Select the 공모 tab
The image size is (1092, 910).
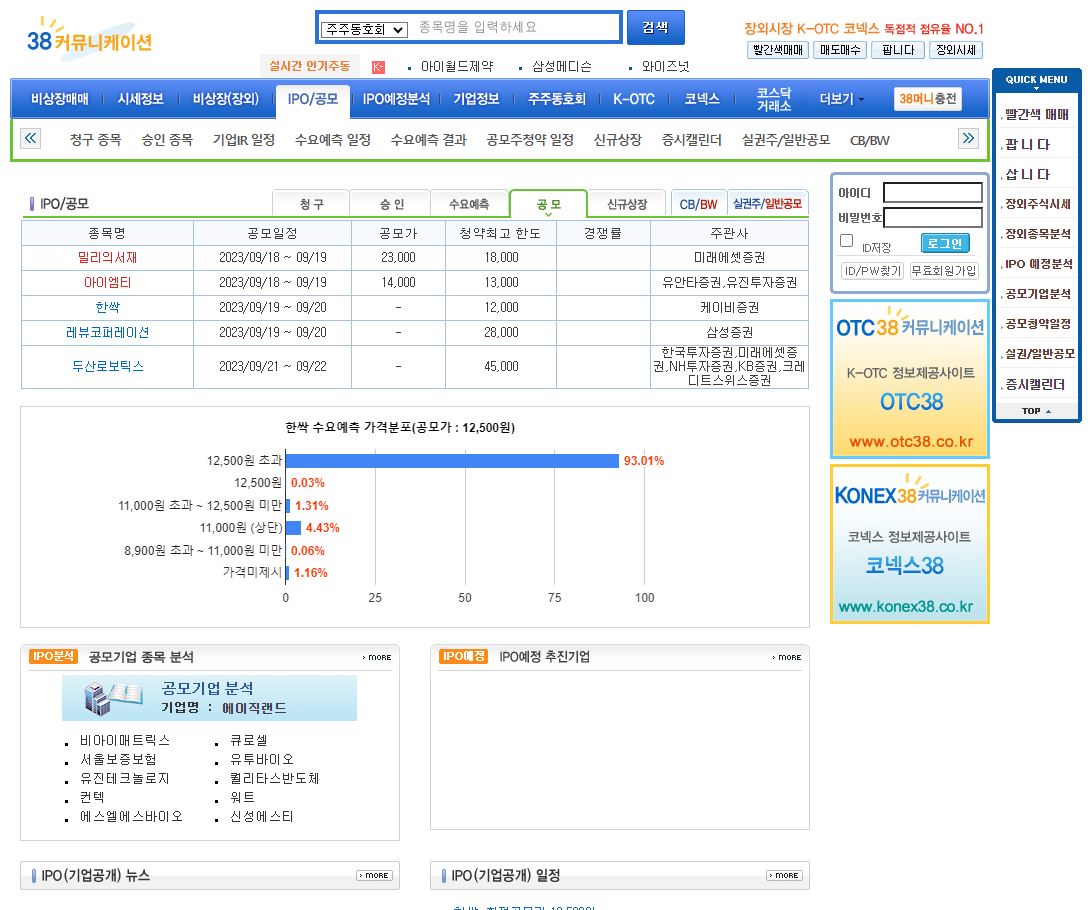point(549,204)
